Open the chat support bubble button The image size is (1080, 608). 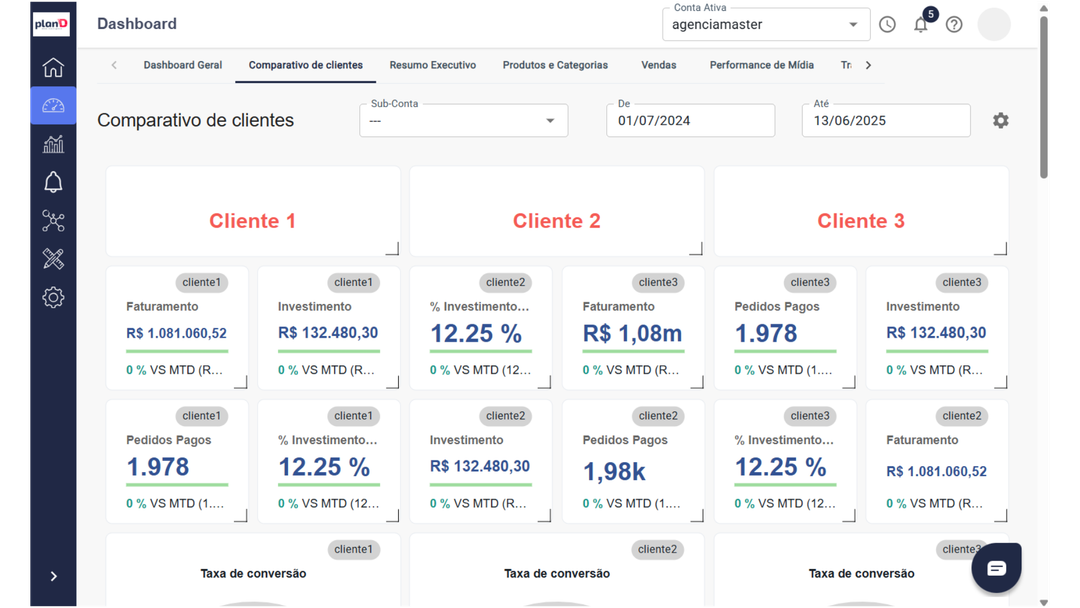tap(997, 568)
